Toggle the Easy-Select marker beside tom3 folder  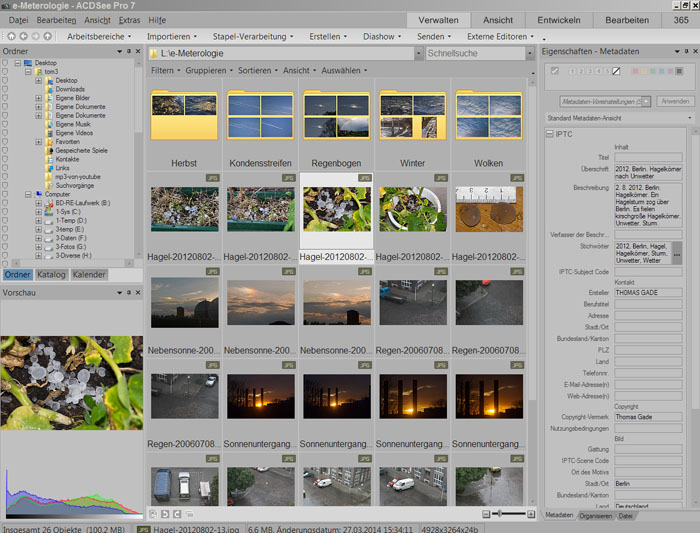(x=5, y=72)
